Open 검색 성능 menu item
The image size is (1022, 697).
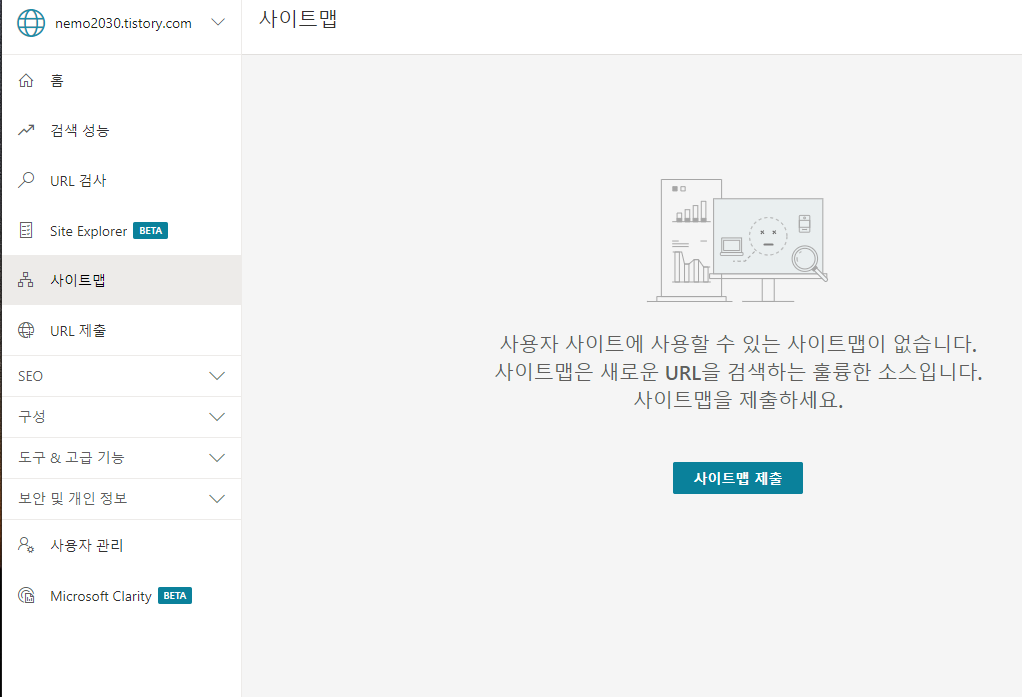coord(122,130)
